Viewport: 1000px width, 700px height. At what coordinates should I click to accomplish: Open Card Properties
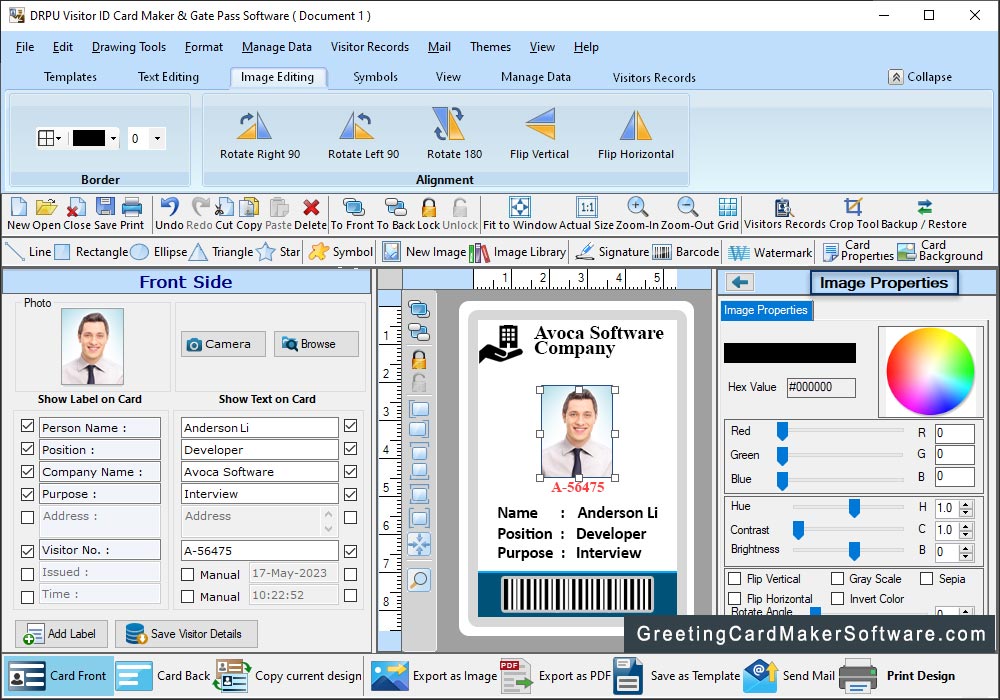tap(858, 251)
